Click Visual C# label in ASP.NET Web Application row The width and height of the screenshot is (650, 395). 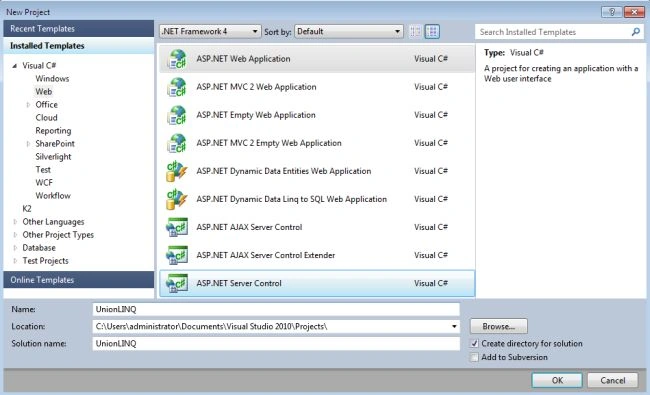point(431,59)
